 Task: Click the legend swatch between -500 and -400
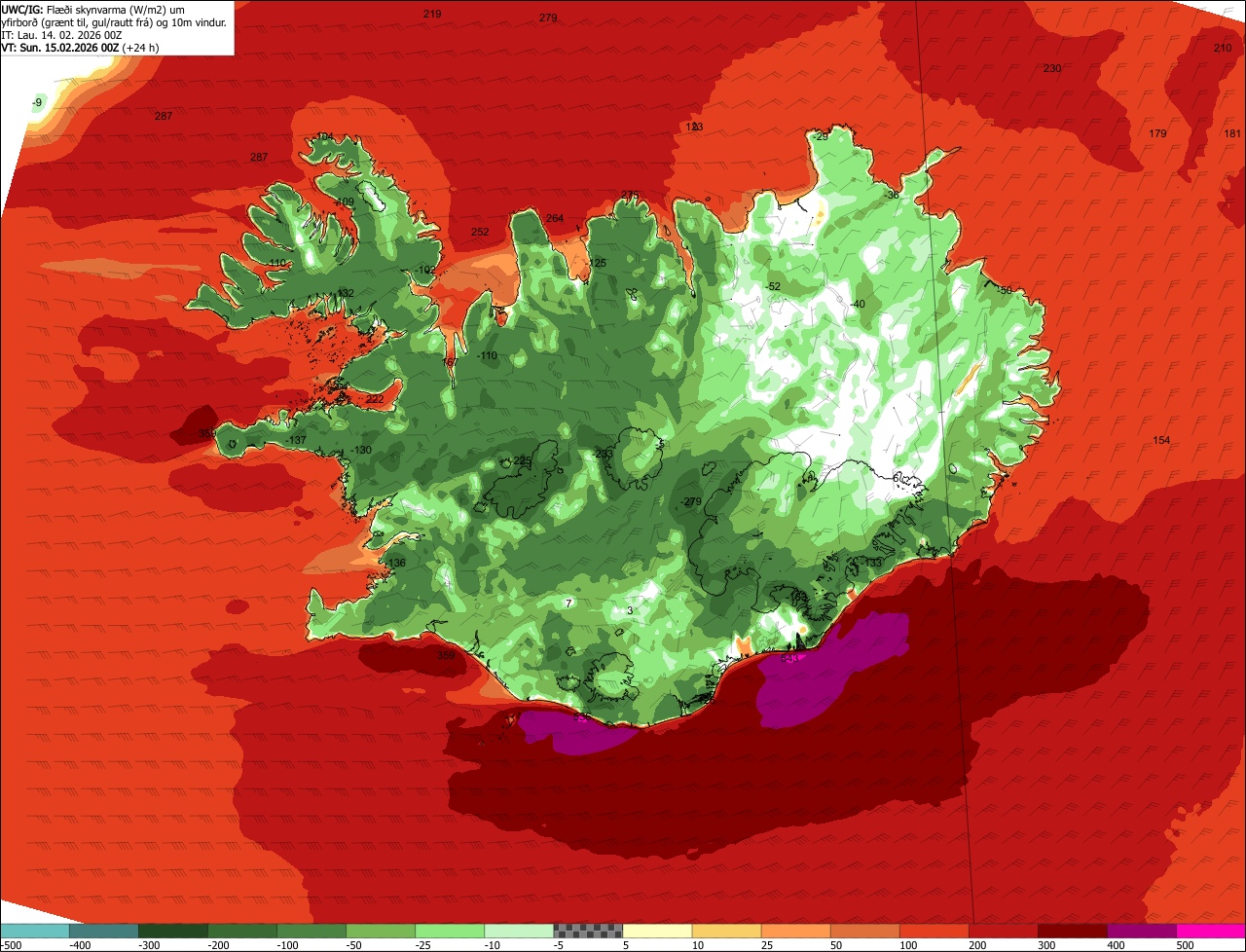[x=34, y=931]
